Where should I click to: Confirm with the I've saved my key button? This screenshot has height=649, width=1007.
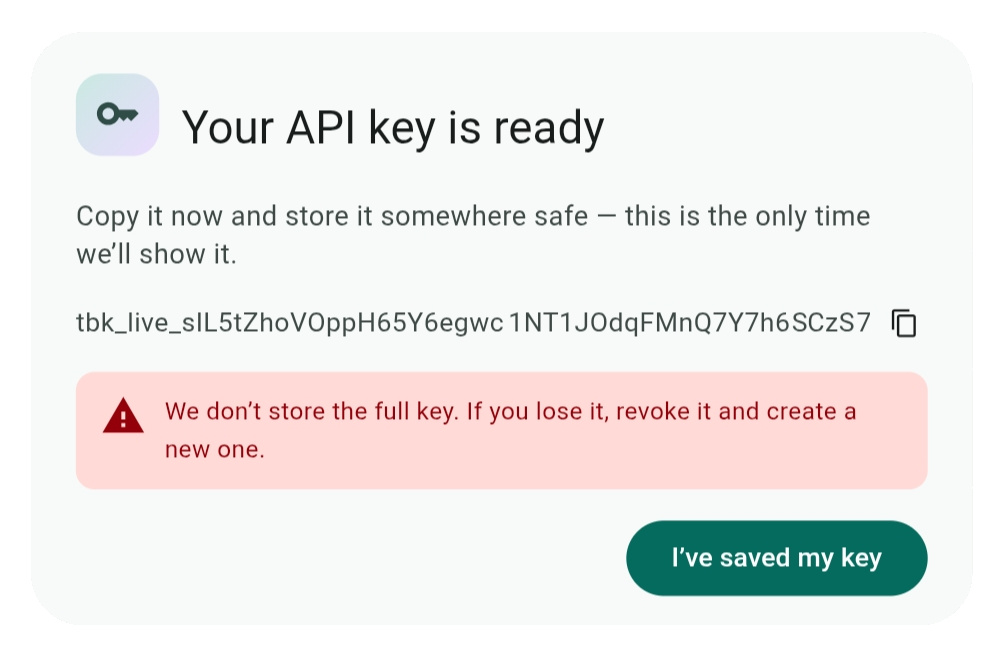776,558
